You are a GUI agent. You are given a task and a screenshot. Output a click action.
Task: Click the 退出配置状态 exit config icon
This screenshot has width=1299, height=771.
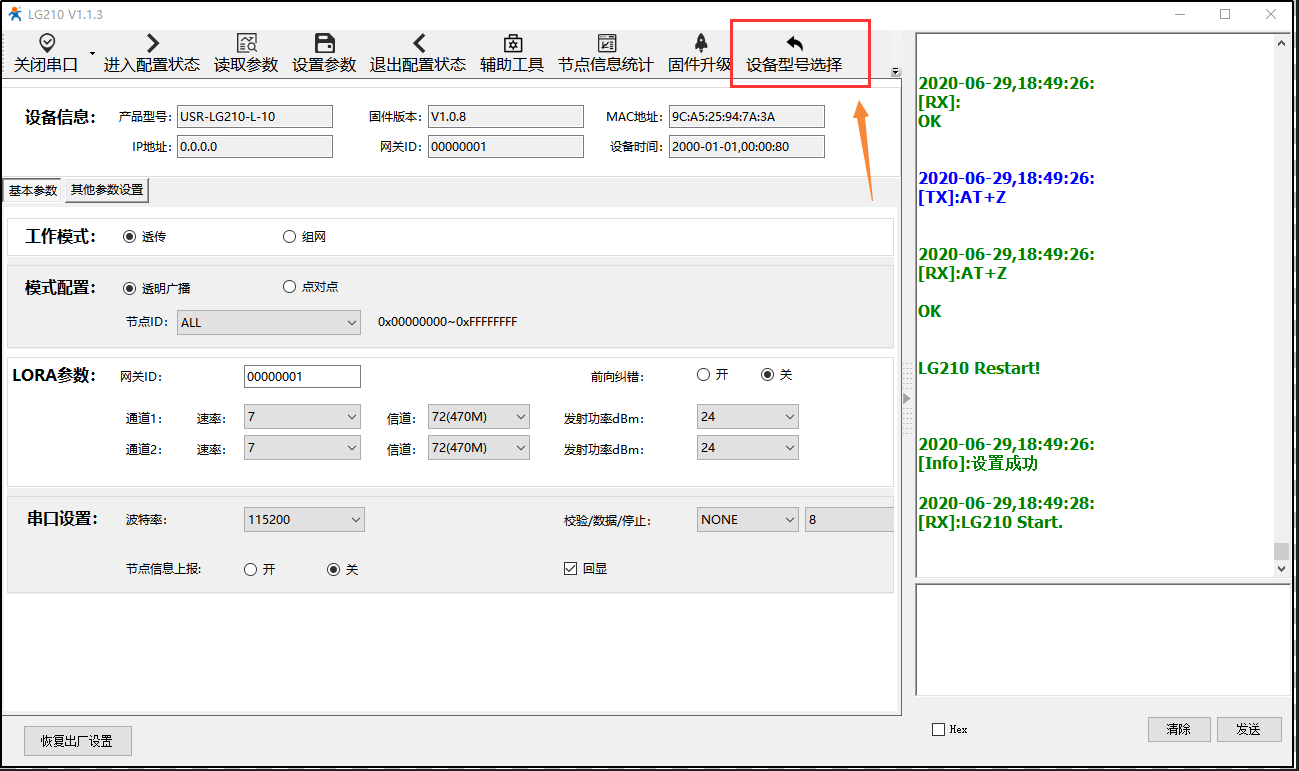[x=418, y=43]
